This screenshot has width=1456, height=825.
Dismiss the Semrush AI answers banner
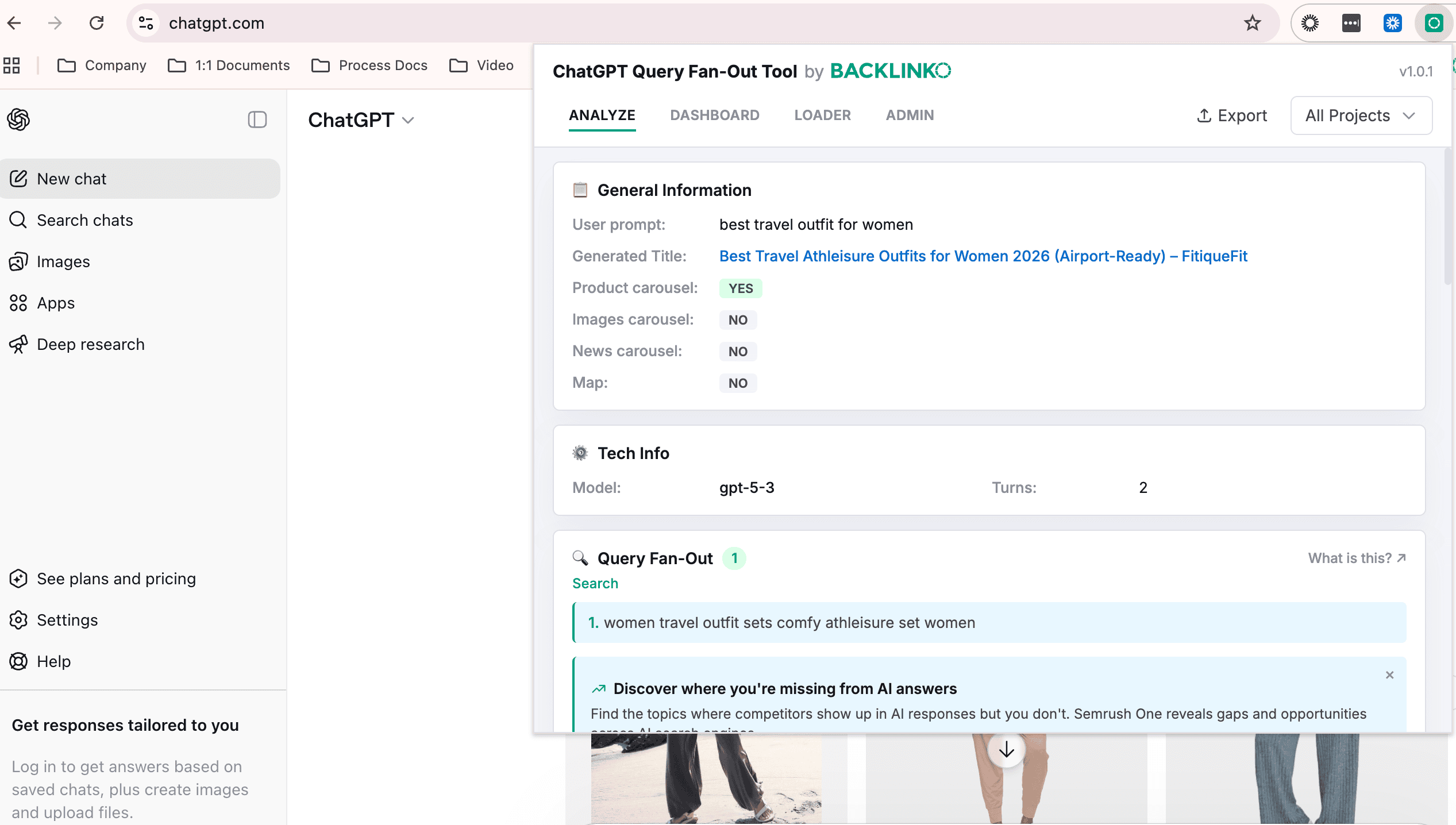(1390, 675)
